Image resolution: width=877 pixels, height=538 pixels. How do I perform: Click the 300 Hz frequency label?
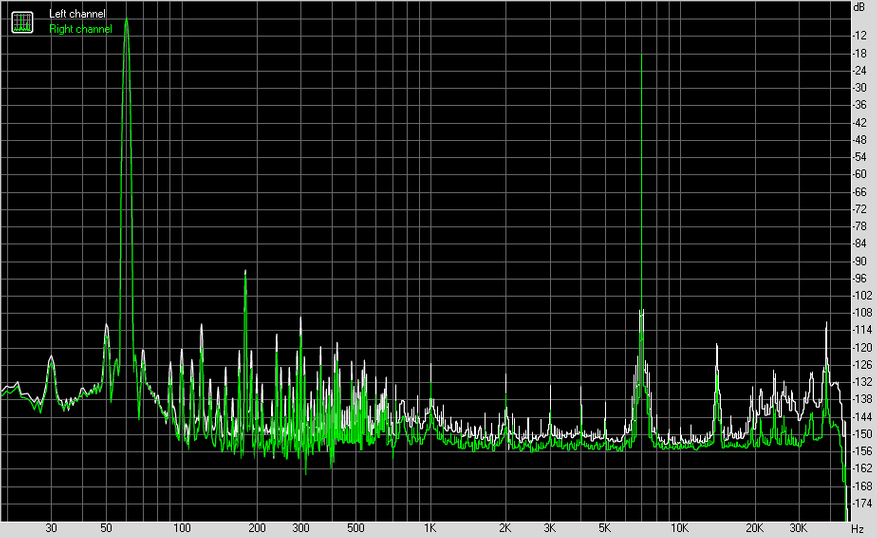(301, 528)
